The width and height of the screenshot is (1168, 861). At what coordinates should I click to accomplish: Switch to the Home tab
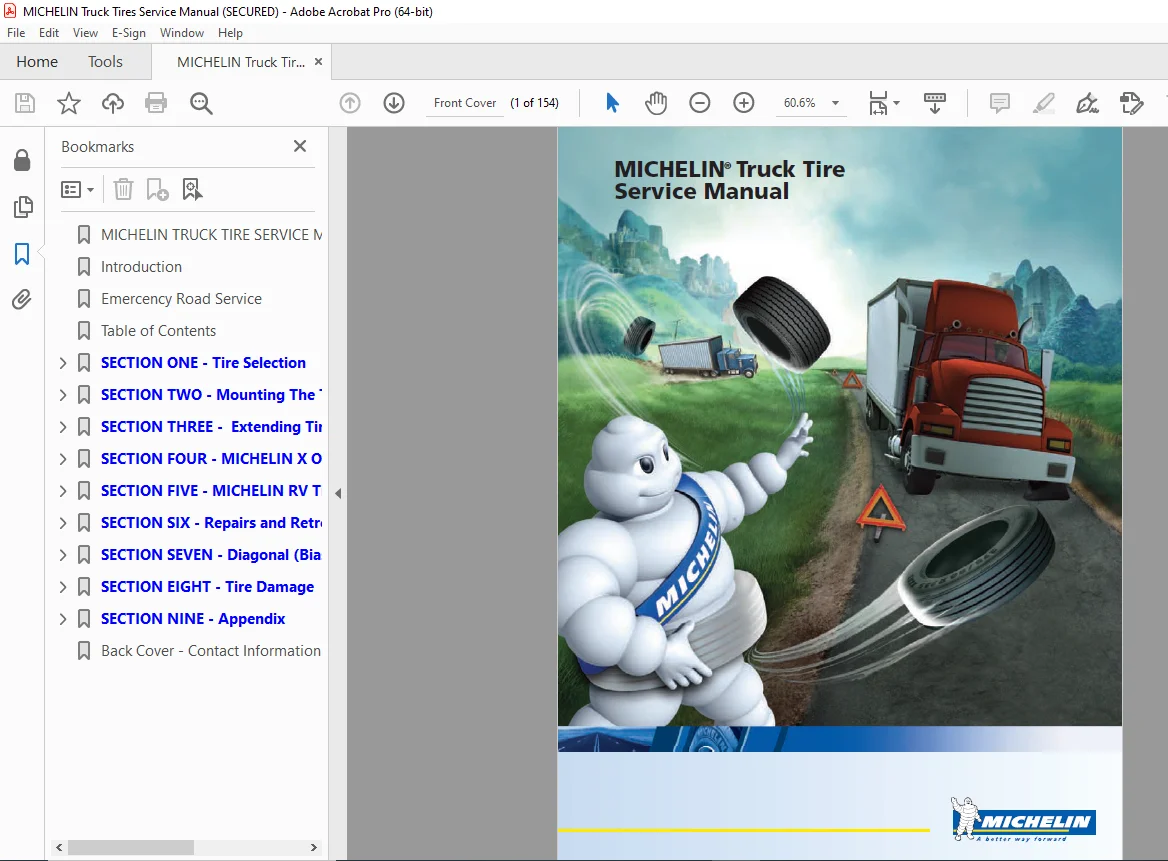coord(37,62)
